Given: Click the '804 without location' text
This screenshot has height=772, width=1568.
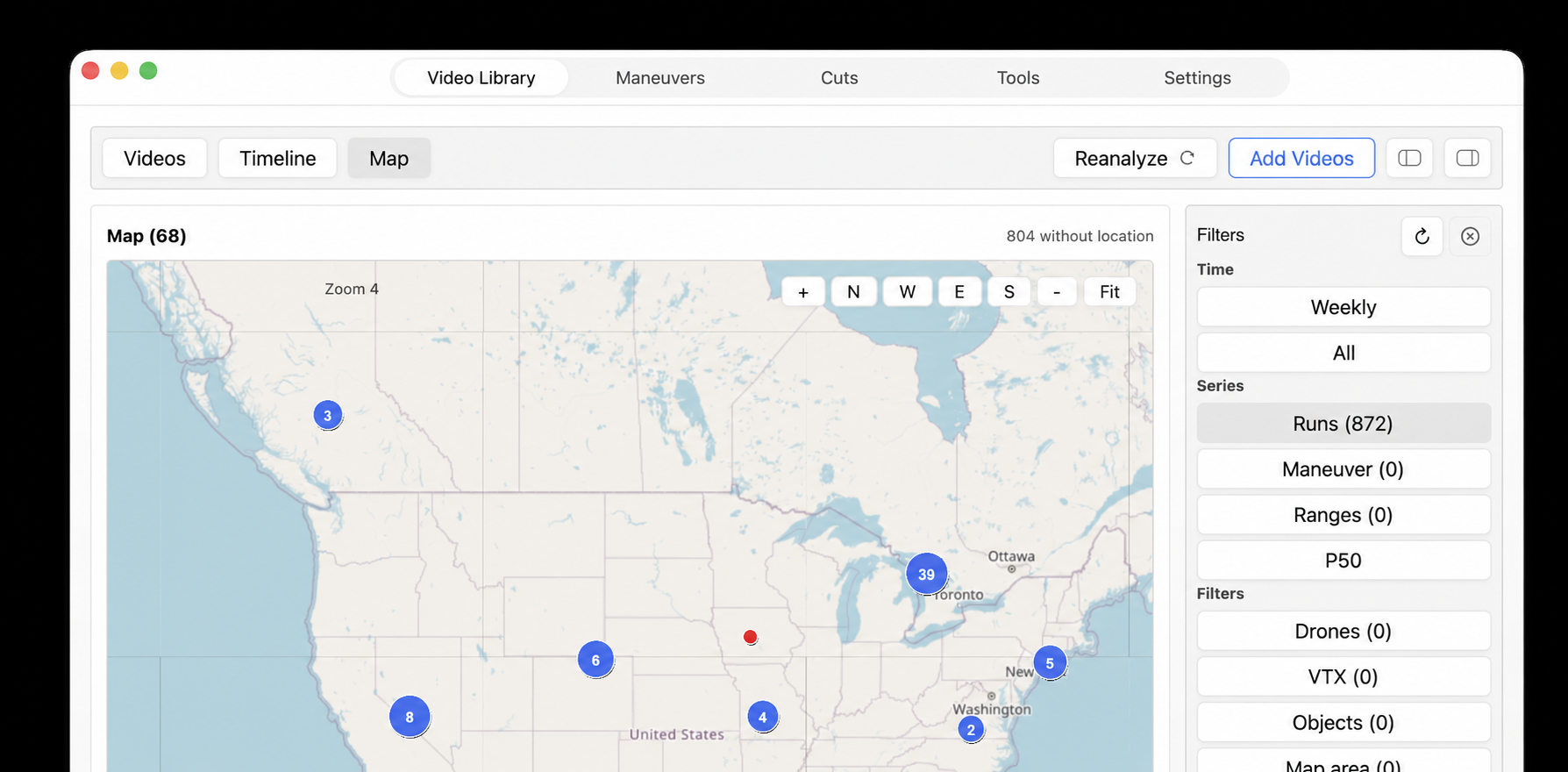Looking at the screenshot, I should pos(1080,236).
